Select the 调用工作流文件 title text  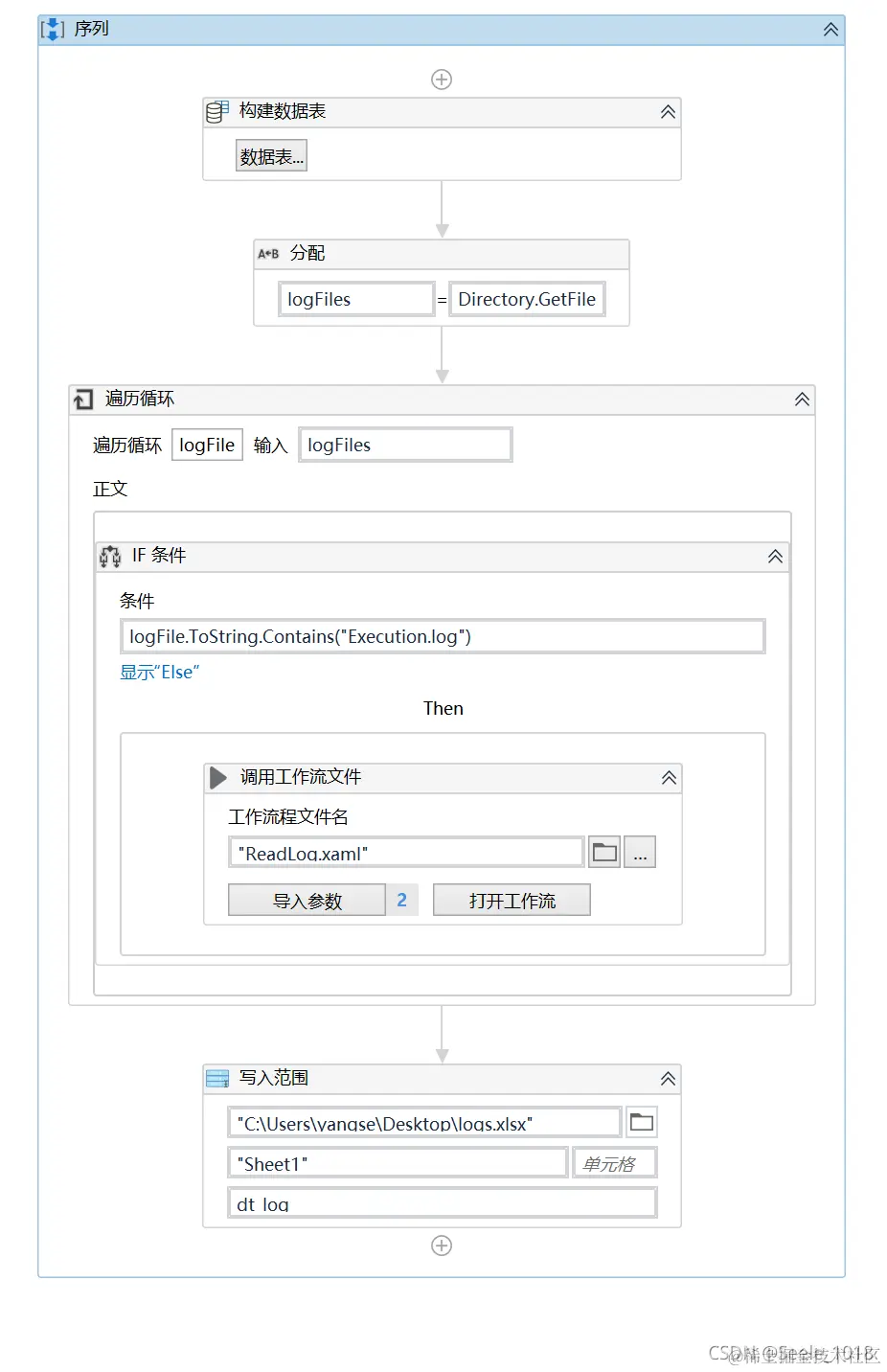pos(301,777)
